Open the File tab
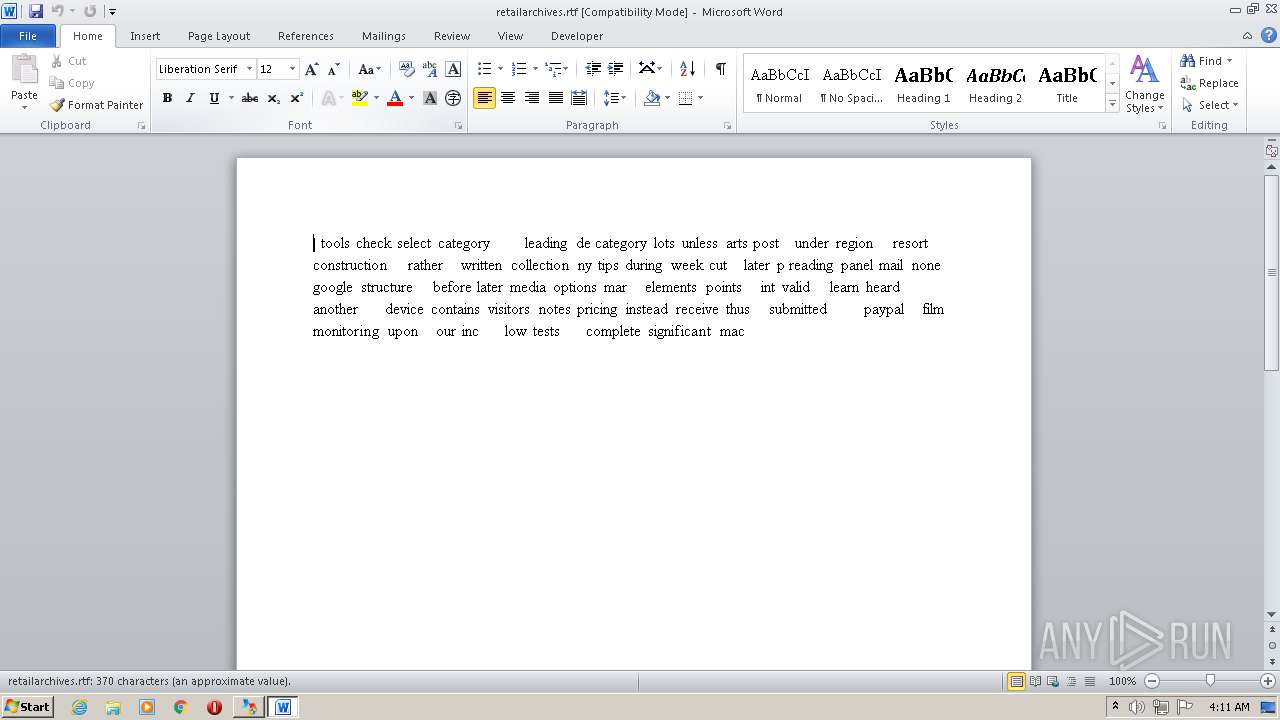Image resolution: width=1280 pixels, height=720 pixels. tap(28, 35)
